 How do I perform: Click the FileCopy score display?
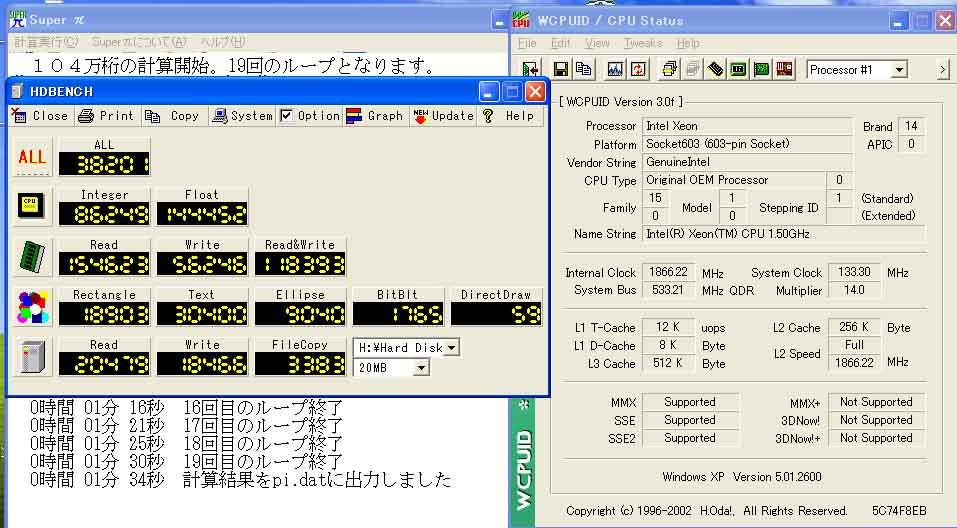click(300, 364)
